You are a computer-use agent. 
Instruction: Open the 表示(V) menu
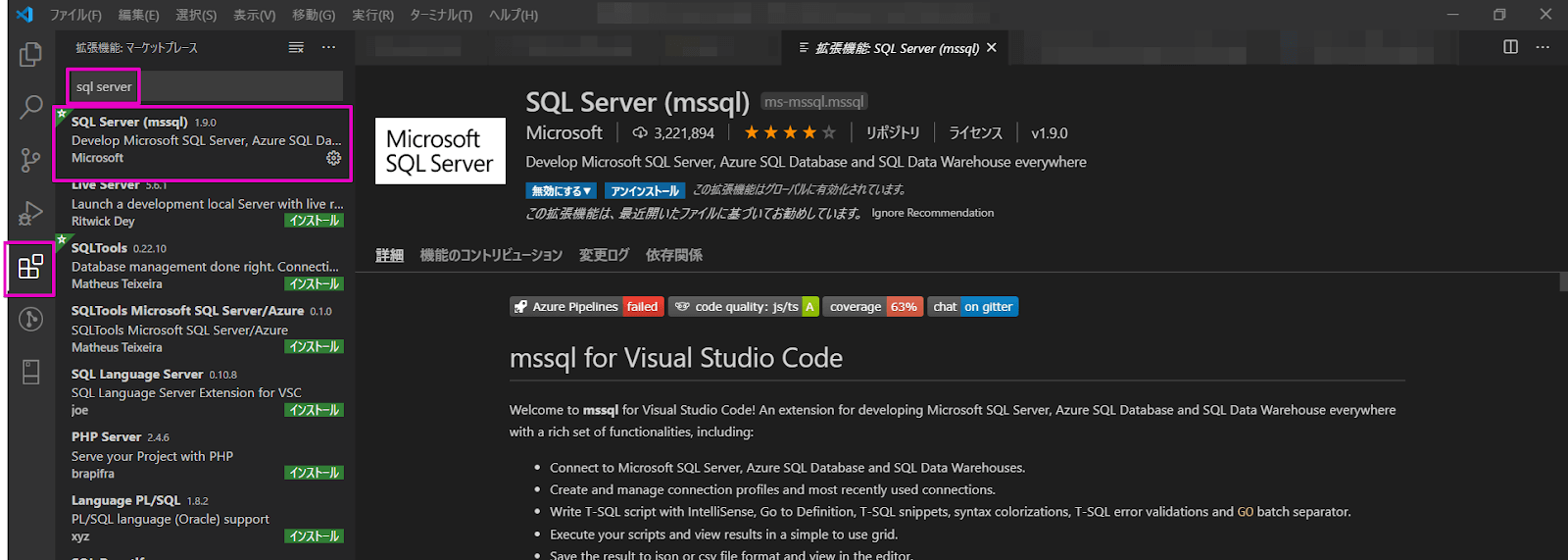click(254, 15)
